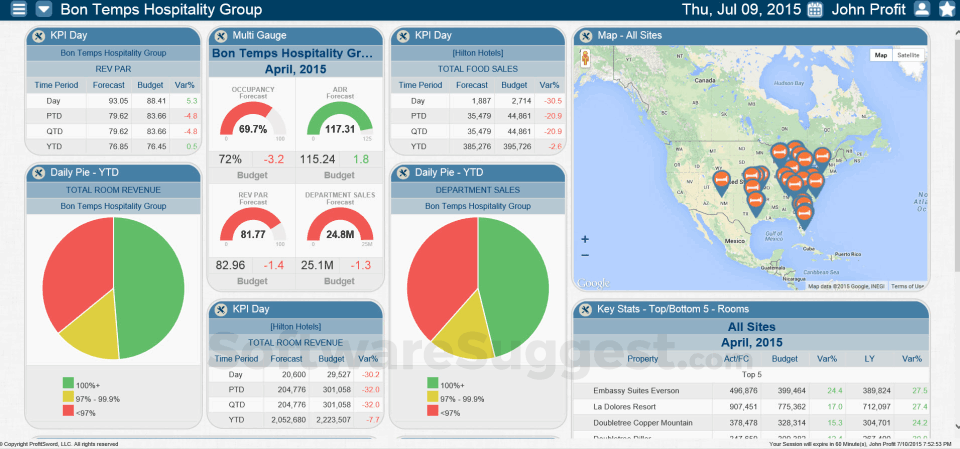Open the hamburger menu in top bar
The image size is (960, 449).
coord(20,9)
